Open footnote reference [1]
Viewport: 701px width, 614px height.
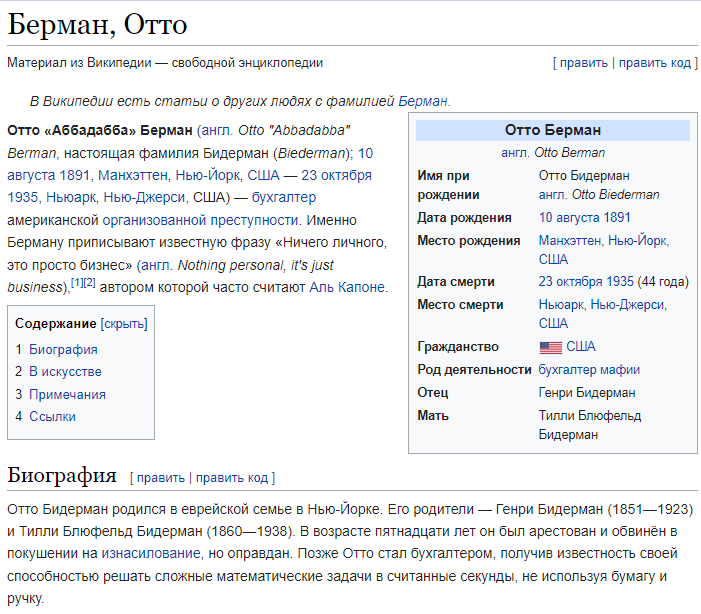[77, 283]
